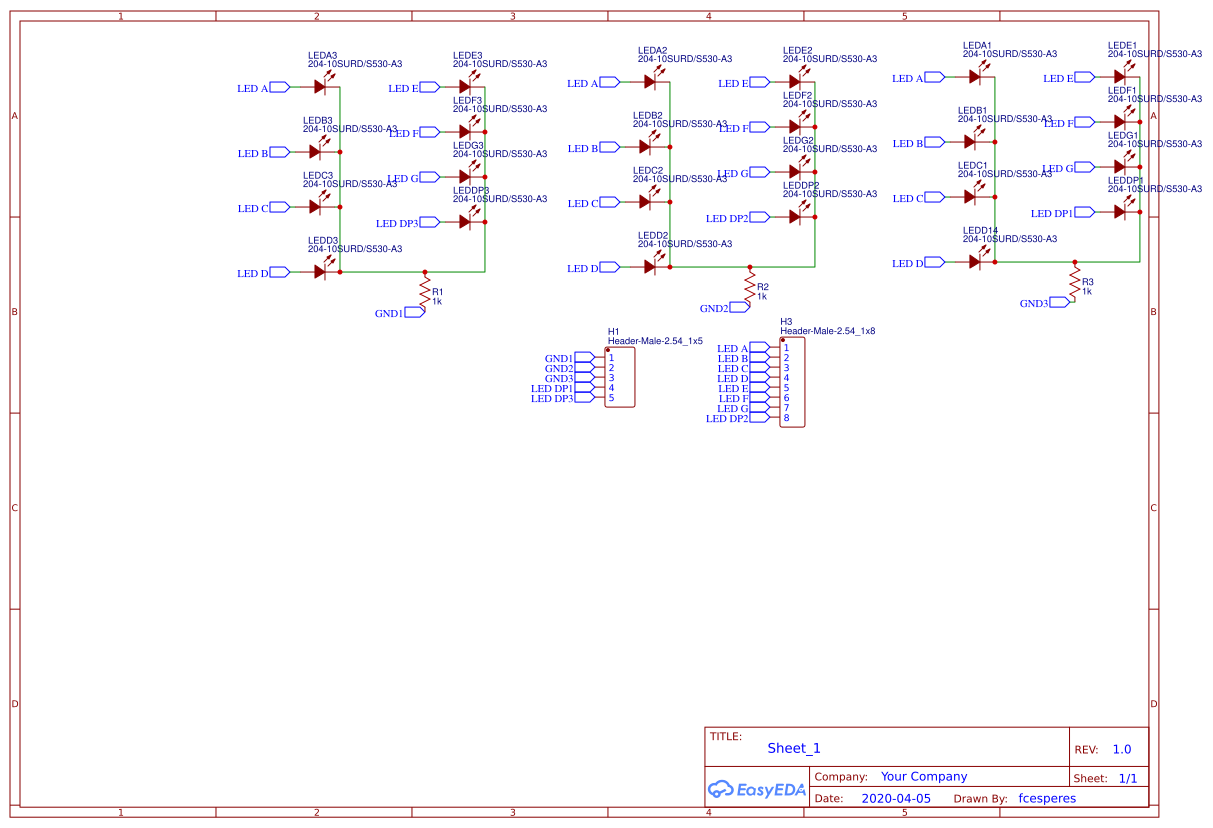The width and height of the screenshot is (1213, 828).
Task: Click the Drawn By name fcesperes
Action: [x=1046, y=797]
